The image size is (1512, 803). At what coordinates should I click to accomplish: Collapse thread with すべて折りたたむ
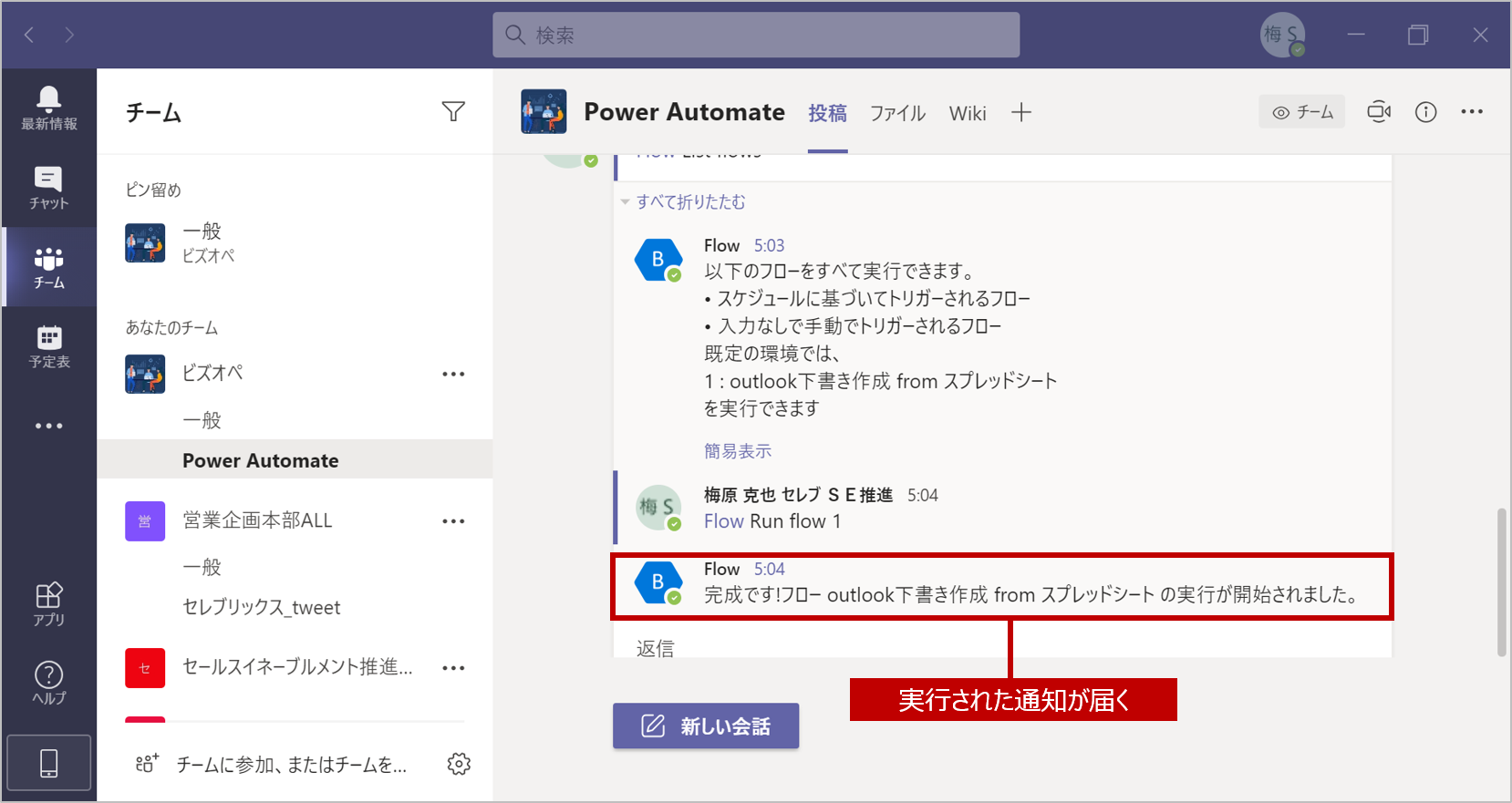coord(690,201)
